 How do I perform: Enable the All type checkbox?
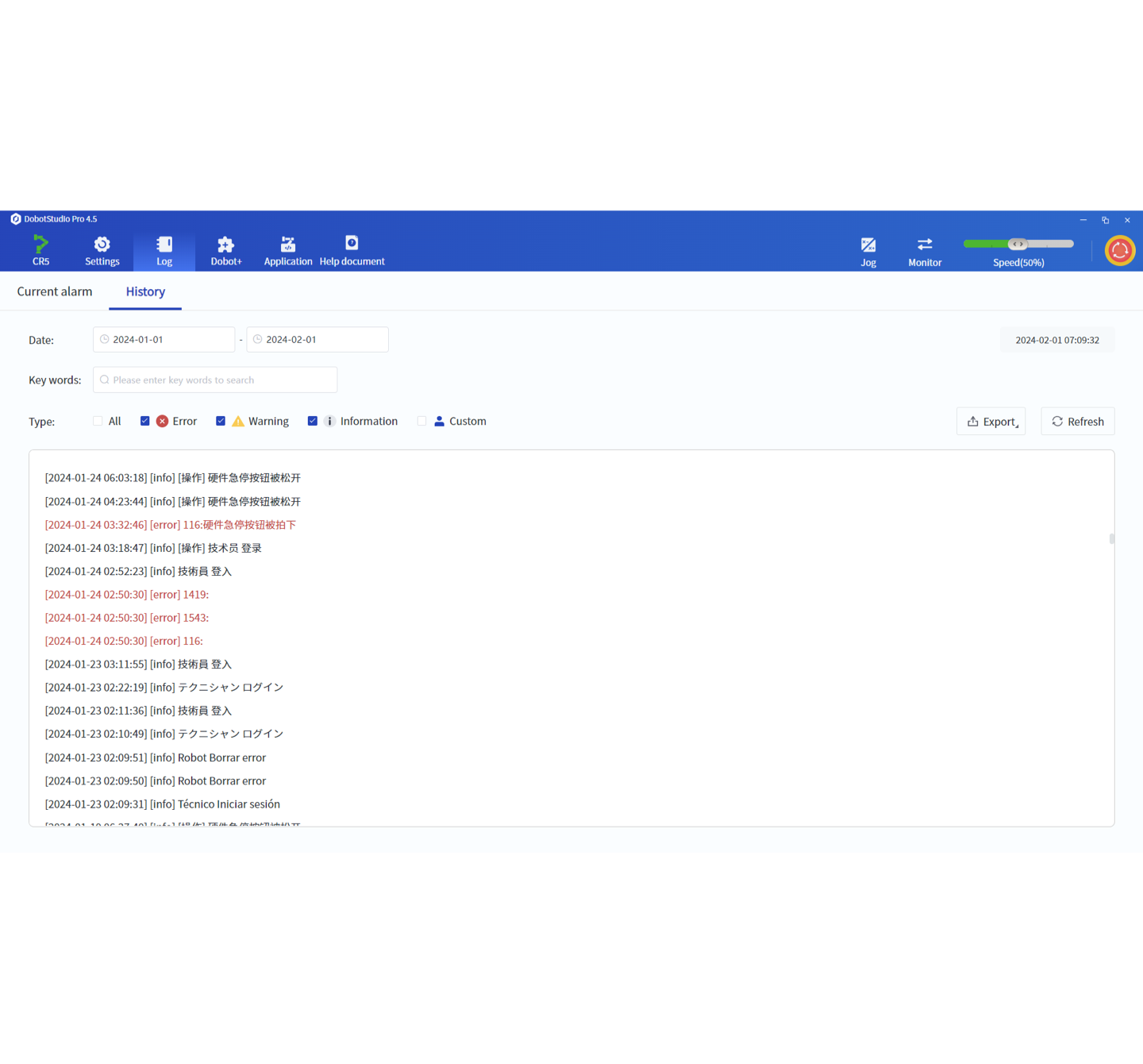tap(98, 421)
